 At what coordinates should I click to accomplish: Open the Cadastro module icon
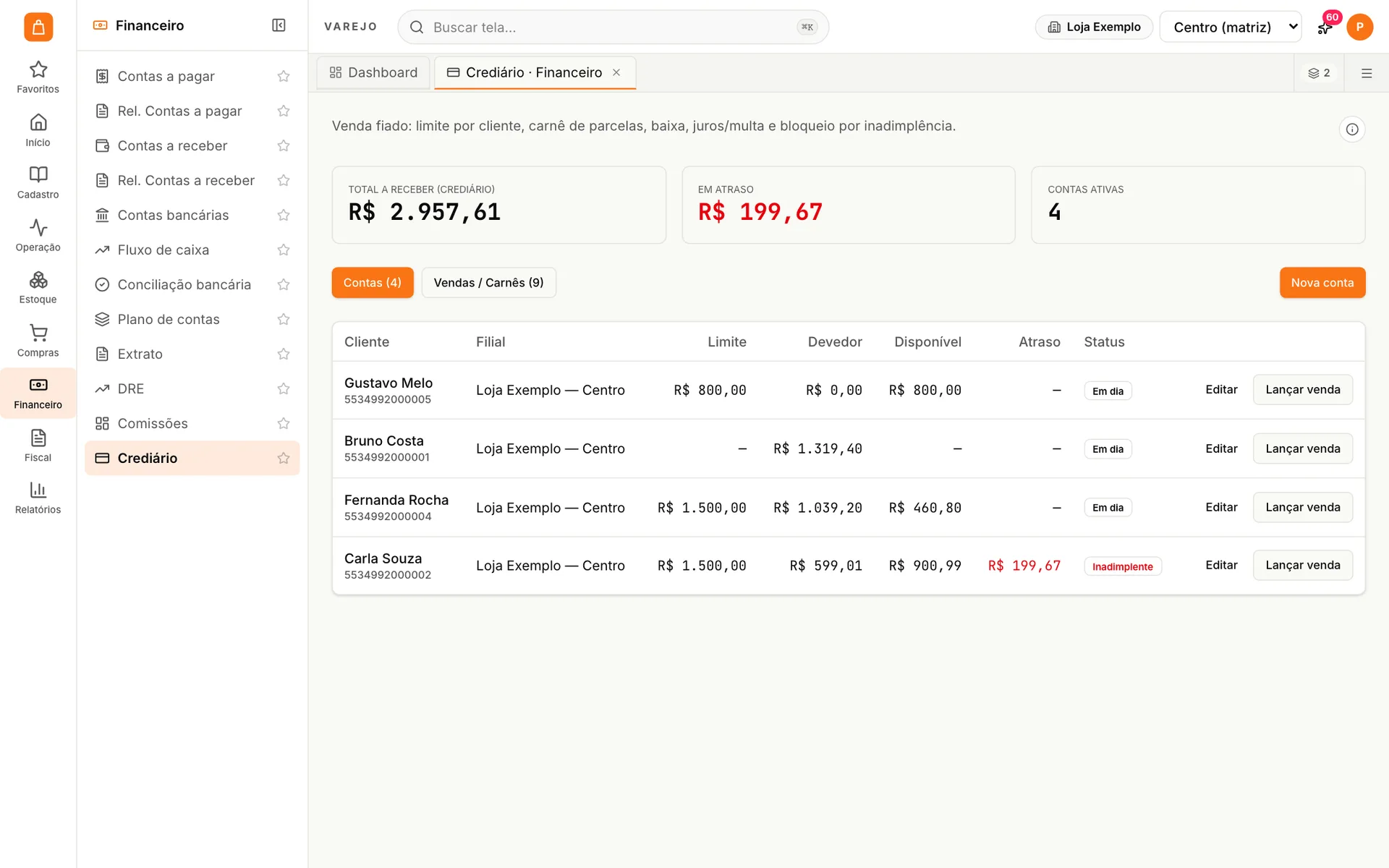38,183
